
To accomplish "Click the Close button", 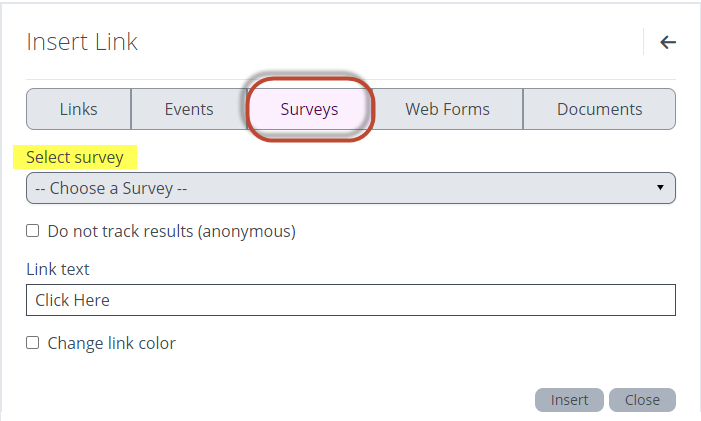I will (x=642, y=400).
